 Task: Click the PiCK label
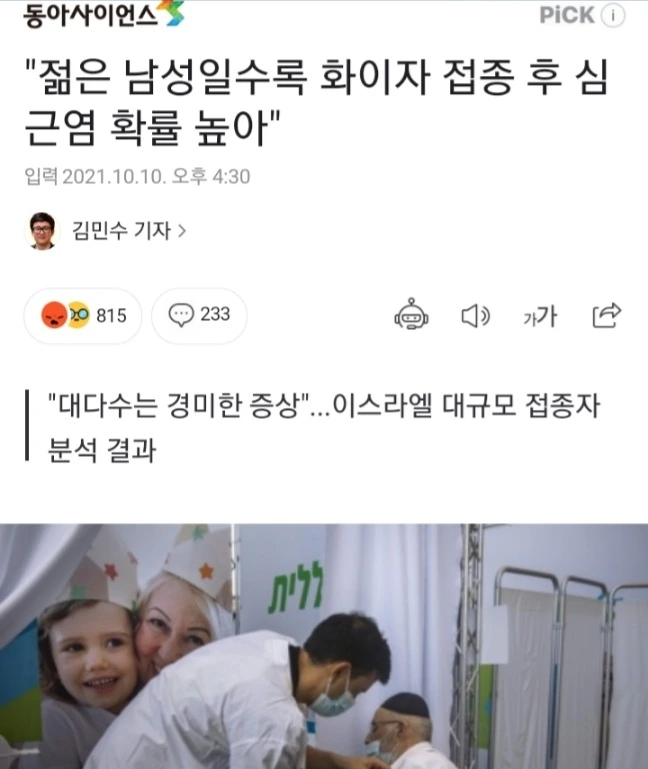click(x=567, y=15)
